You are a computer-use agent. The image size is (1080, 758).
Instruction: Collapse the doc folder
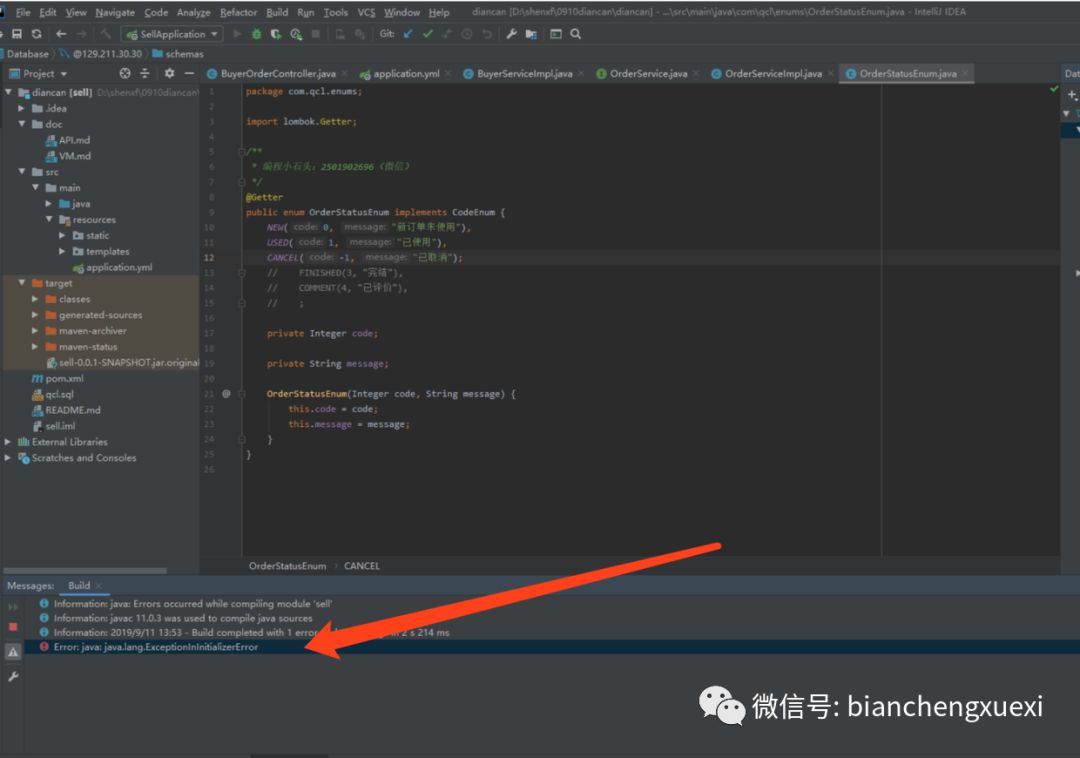click(21, 124)
